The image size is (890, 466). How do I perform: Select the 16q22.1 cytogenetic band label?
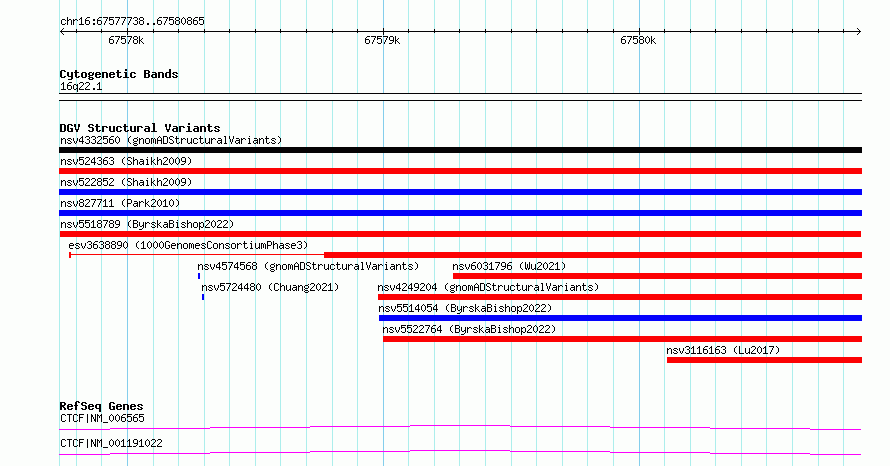tap(81, 86)
